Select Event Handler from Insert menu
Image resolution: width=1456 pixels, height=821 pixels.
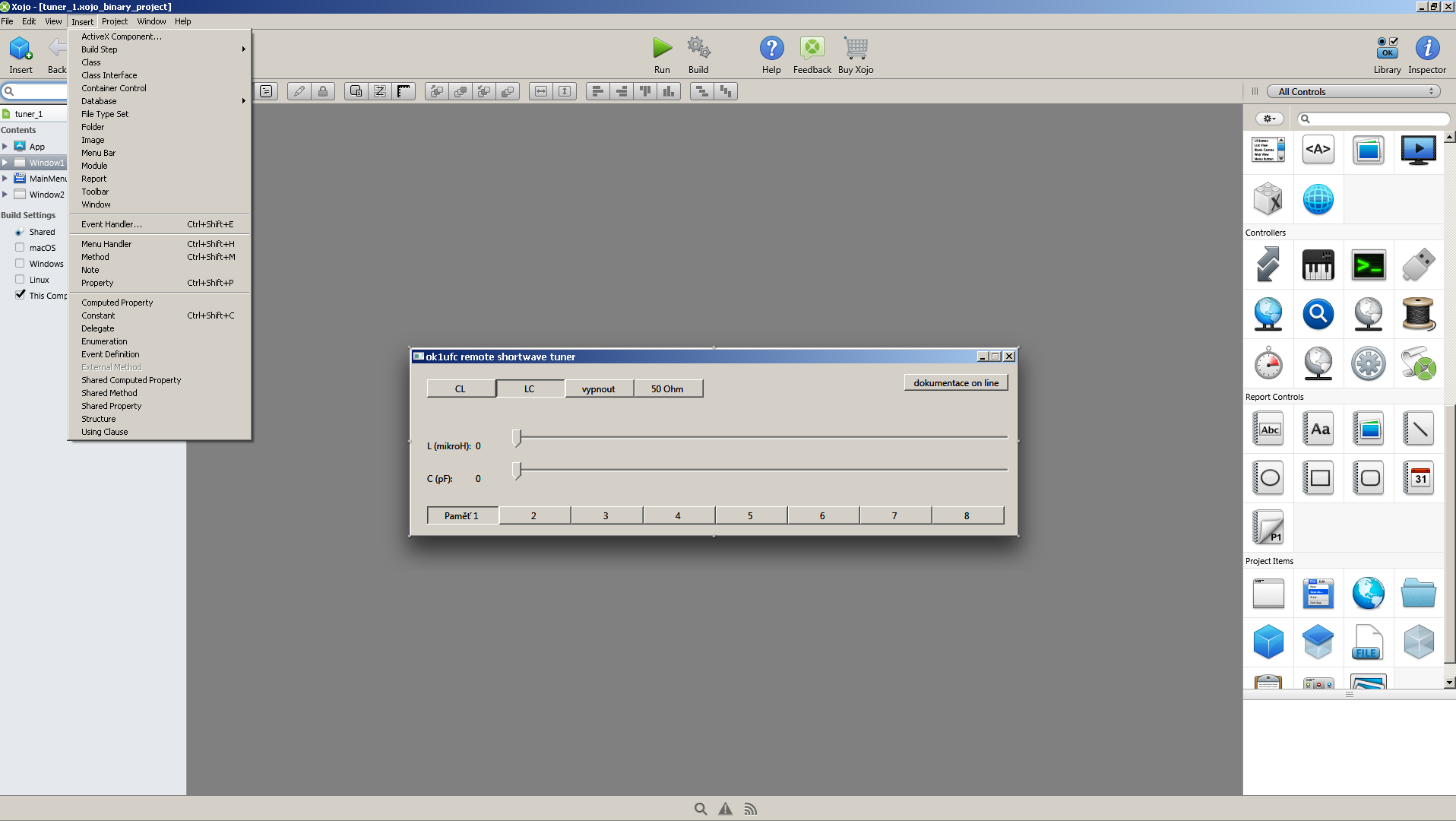click(112, 224)
